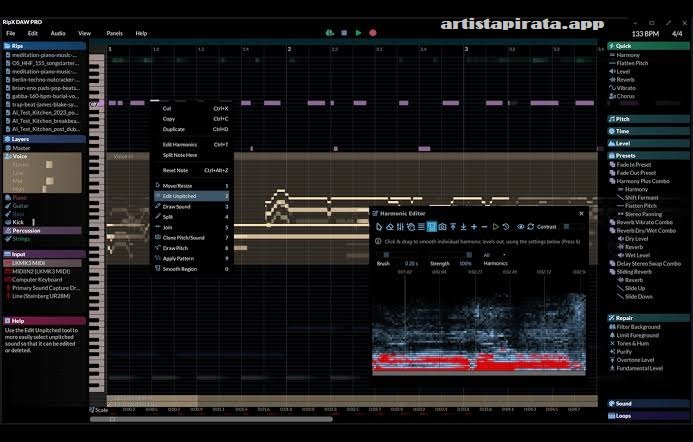Click the 133 BPM tempo display
The height and width of the screenshot is (442, 693).
[x=645, y=34]
